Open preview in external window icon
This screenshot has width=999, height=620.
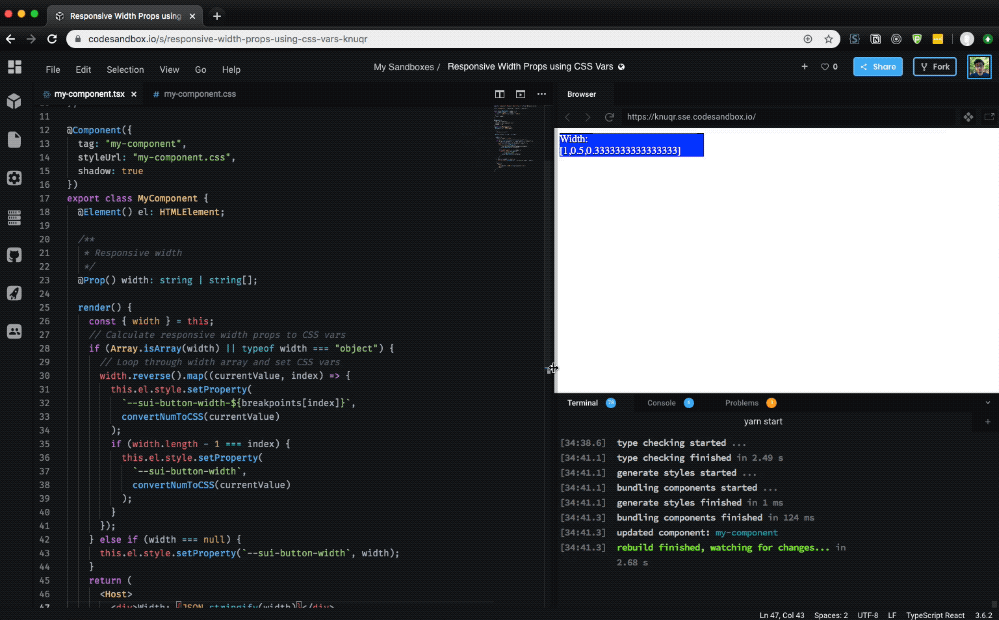click(520, 93)
